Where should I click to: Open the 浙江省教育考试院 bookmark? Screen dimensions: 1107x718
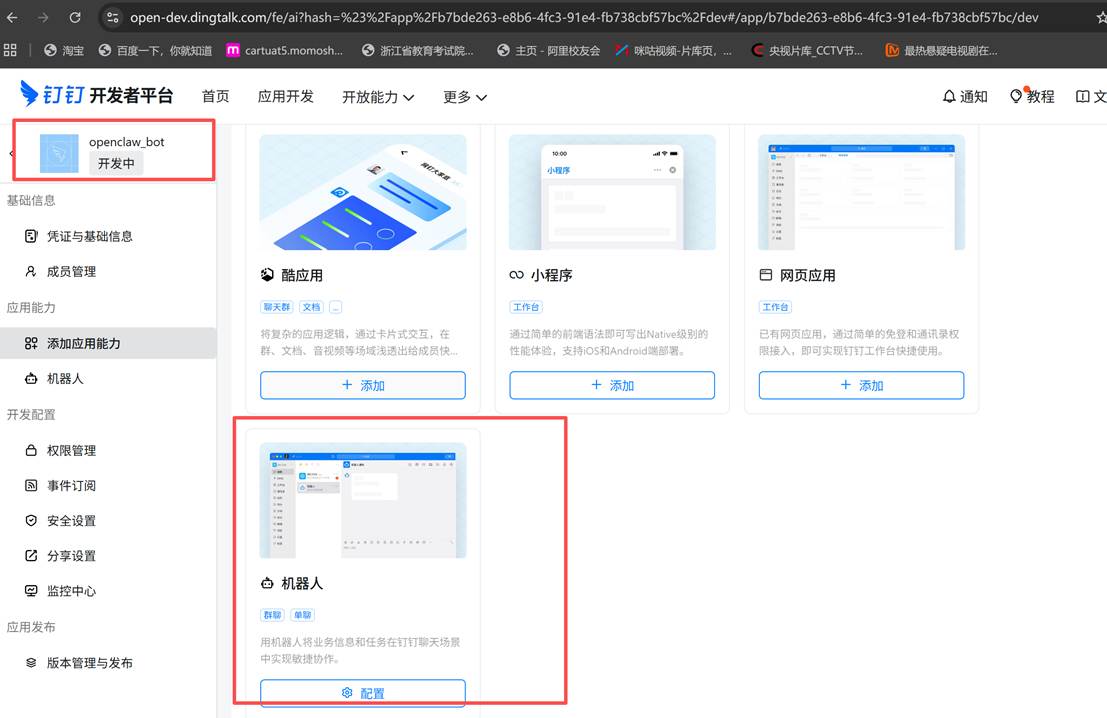pyautogui.click(x=417, y=50)
